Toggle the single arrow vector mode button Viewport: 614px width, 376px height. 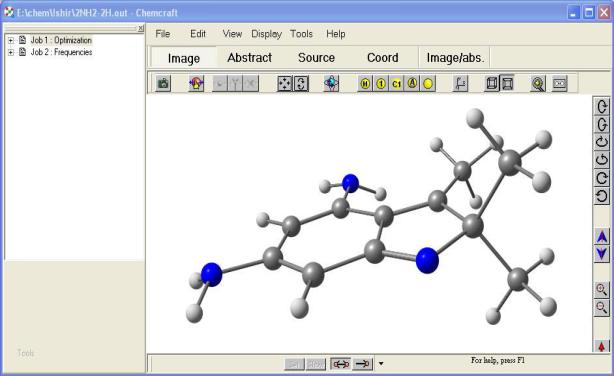pyautogui.click(x=363, y=364)
